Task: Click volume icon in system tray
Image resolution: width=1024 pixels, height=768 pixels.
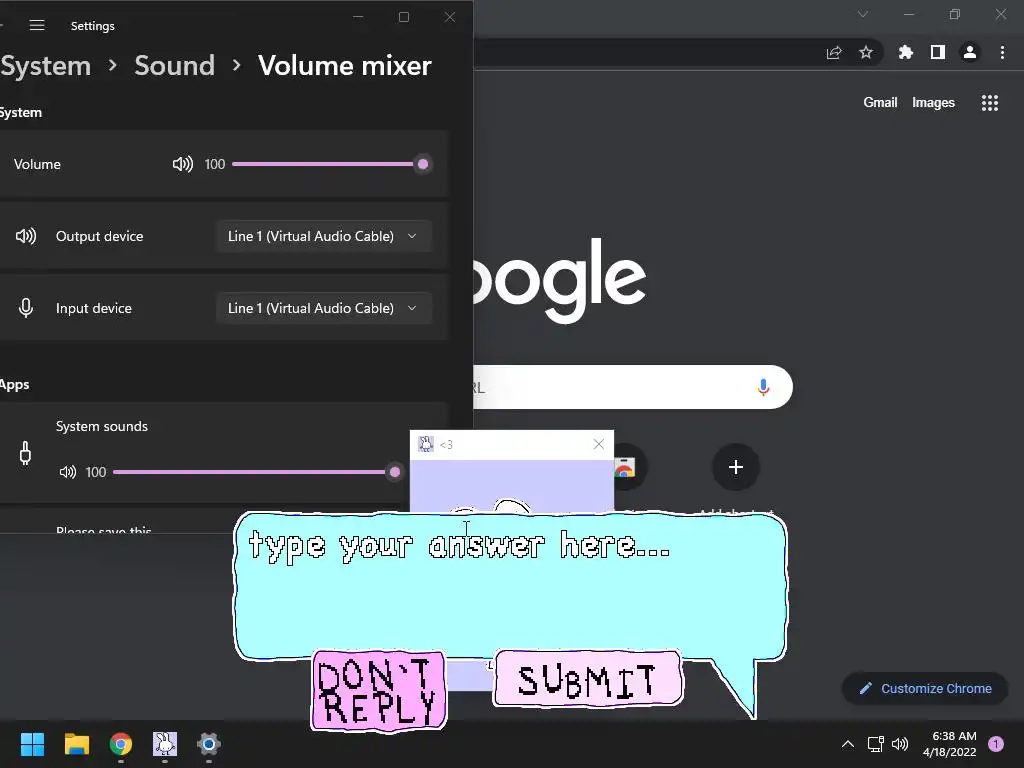Action: (900, 744)
